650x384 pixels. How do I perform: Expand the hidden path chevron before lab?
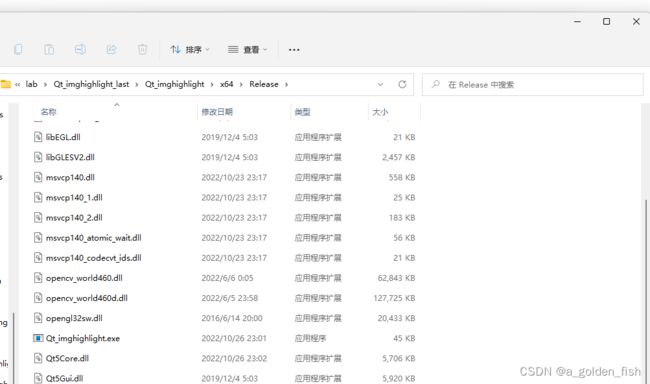click(17, 84)
